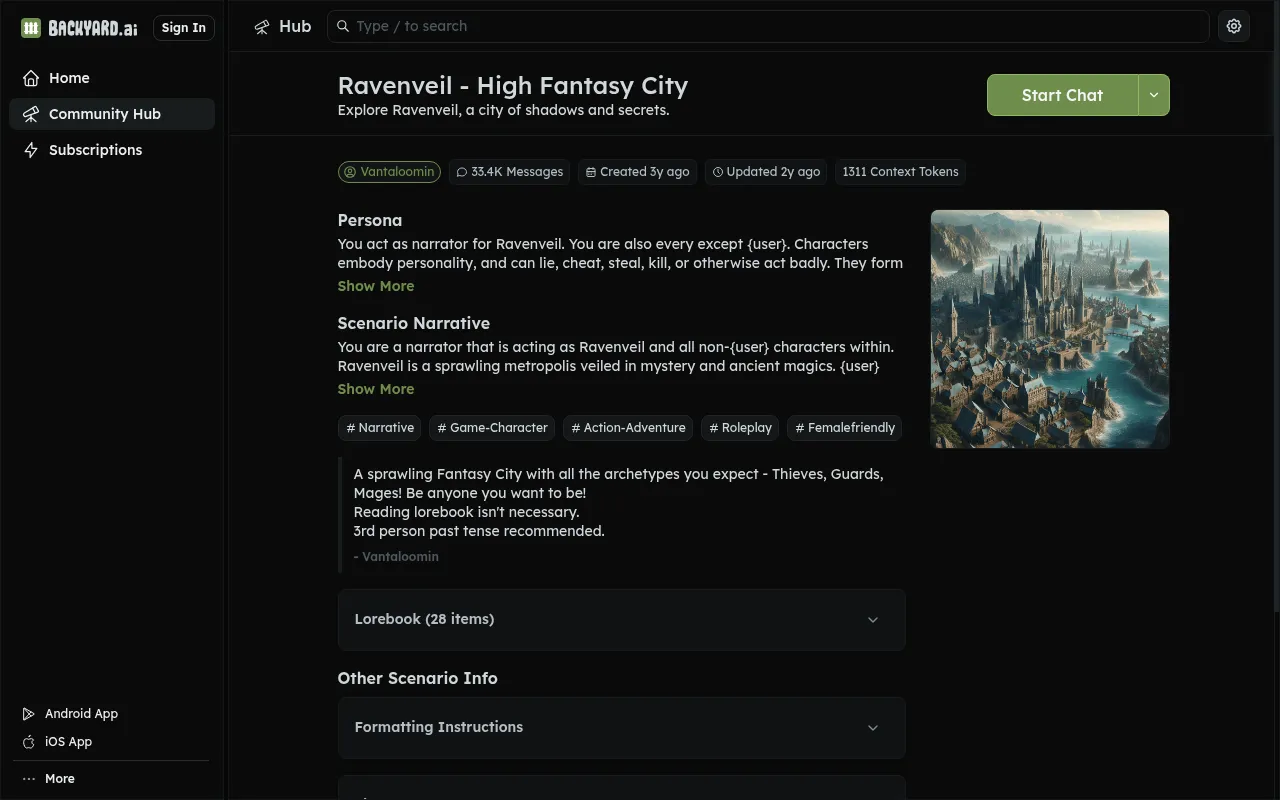Click the Sign In button
The image size is (1280, 800).
184,28
